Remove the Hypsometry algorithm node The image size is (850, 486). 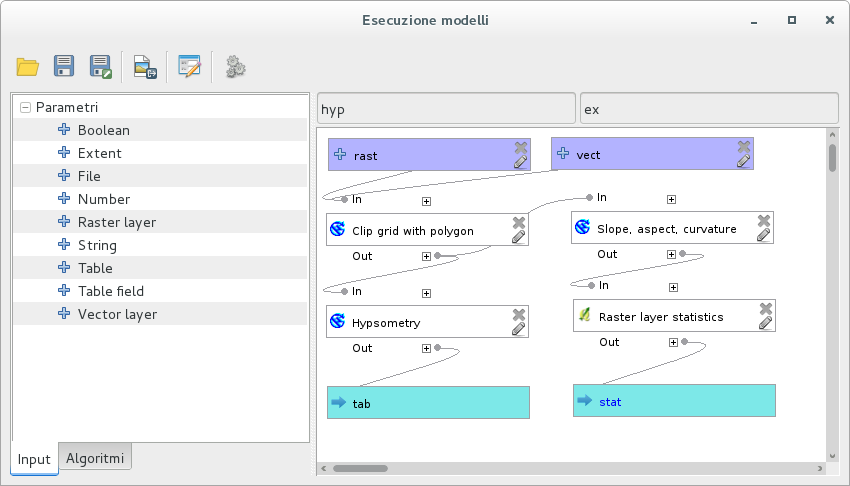point(518,315)
